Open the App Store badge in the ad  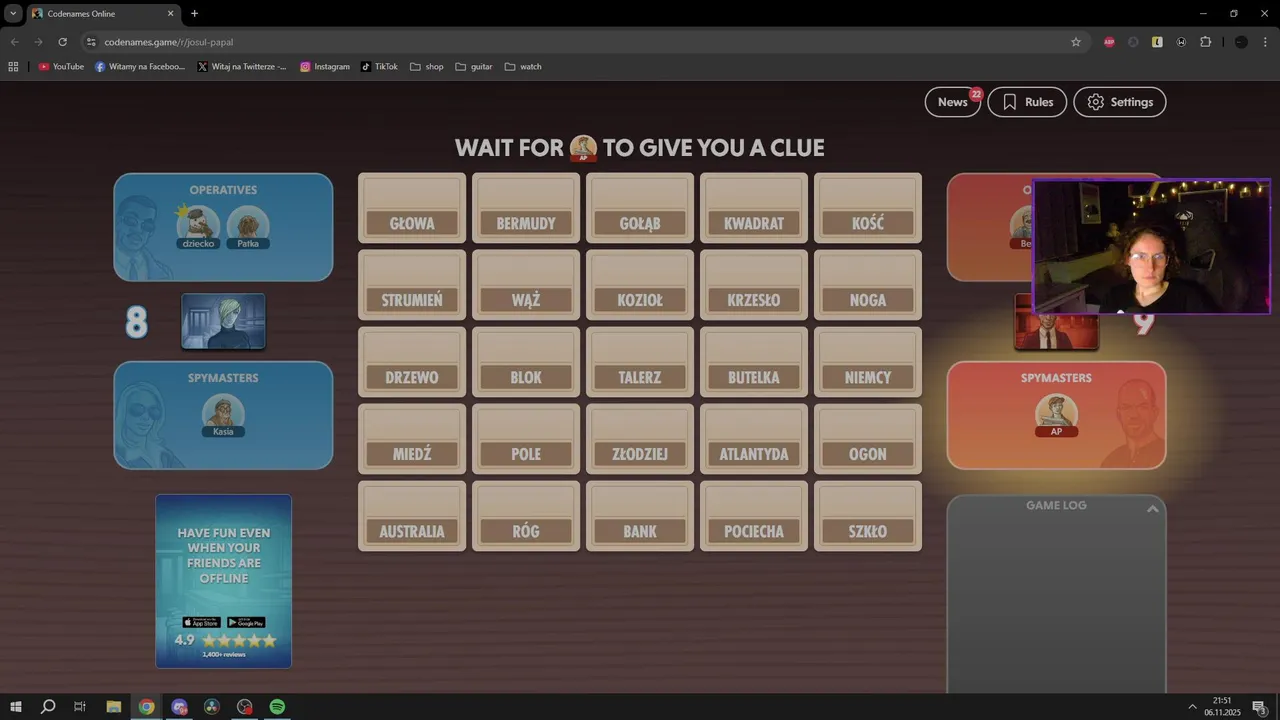pos(202,622)
